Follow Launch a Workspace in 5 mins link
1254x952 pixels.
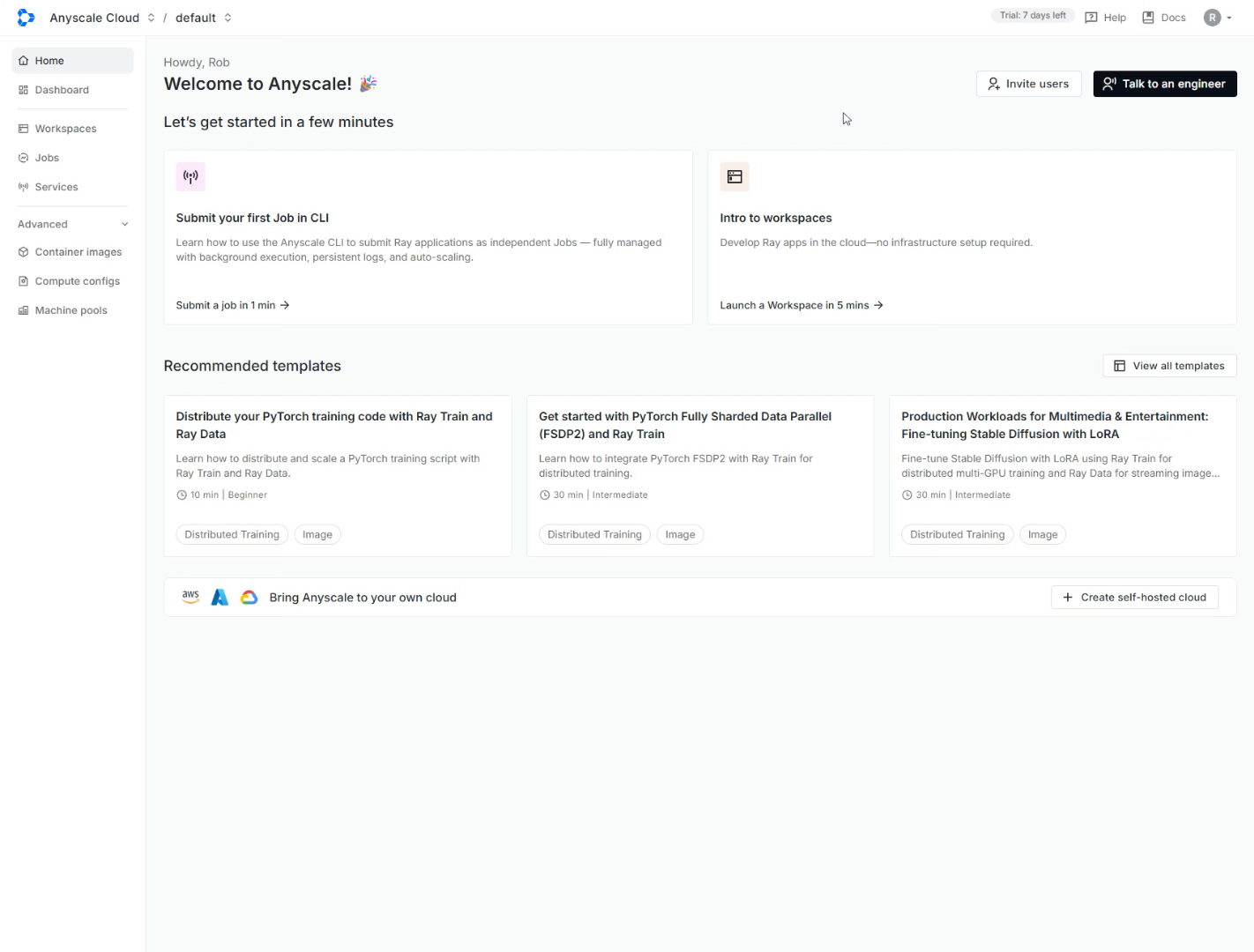[x=802, y=305]
